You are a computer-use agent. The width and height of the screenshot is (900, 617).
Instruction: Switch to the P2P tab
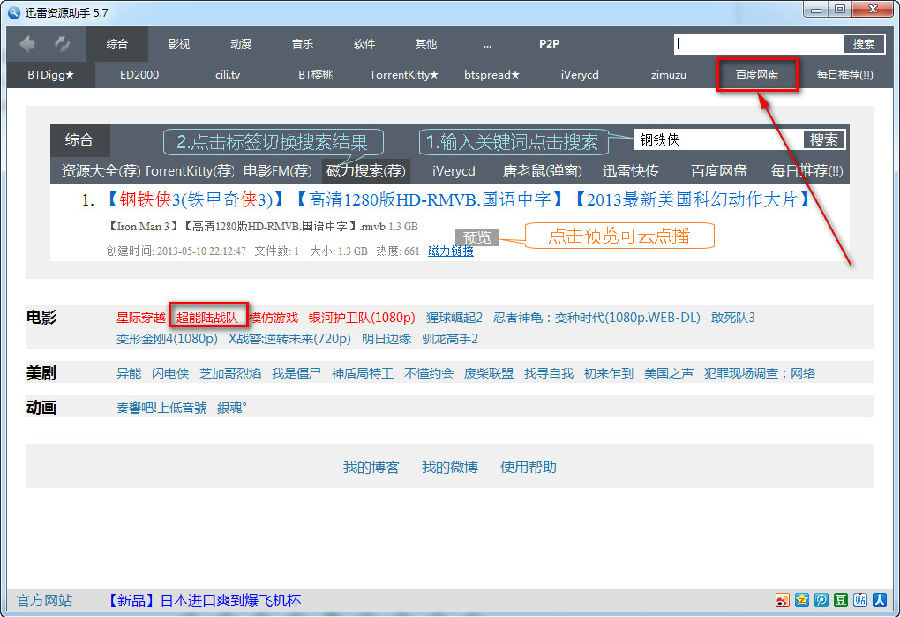(x=549, y=44)
